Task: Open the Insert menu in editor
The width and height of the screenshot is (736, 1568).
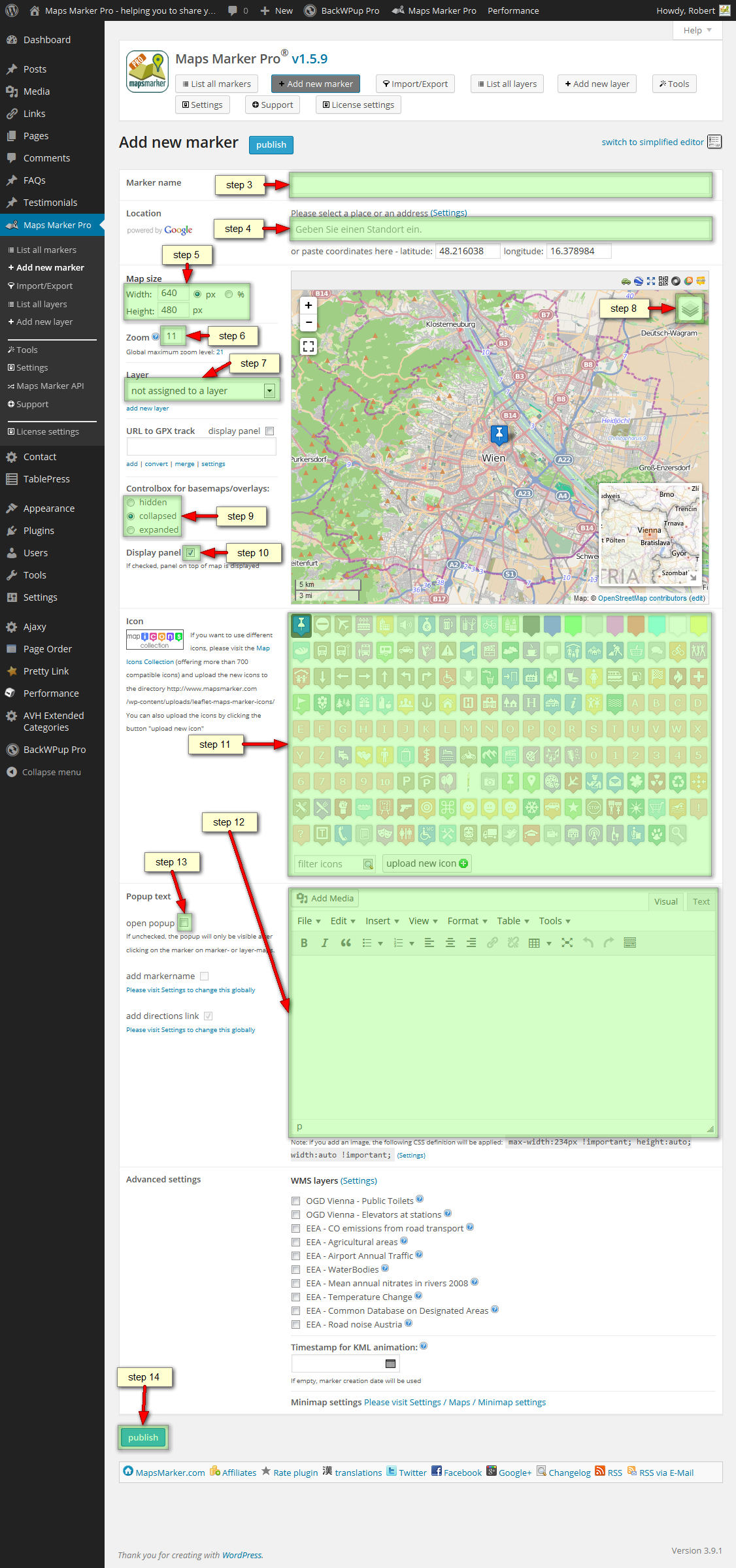Action: (x=382, y=921)
